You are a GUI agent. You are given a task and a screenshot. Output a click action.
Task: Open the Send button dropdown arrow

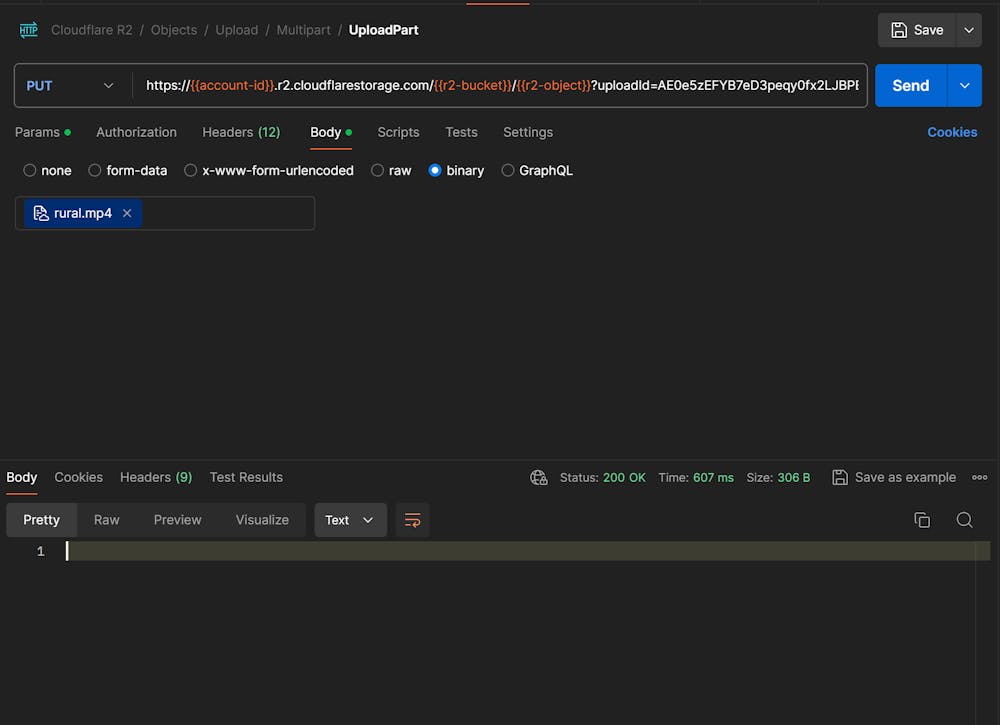tap(964, 85)
